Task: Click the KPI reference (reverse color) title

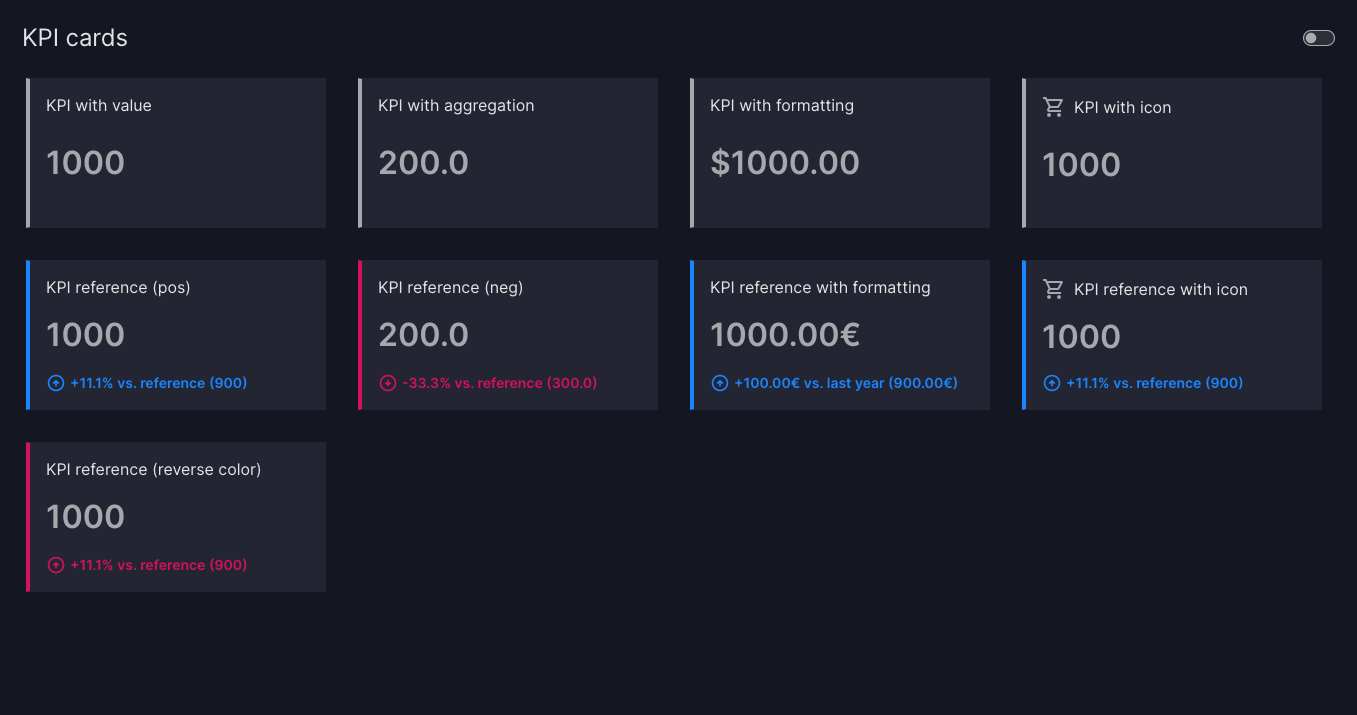Action: [x=153, y=470]
